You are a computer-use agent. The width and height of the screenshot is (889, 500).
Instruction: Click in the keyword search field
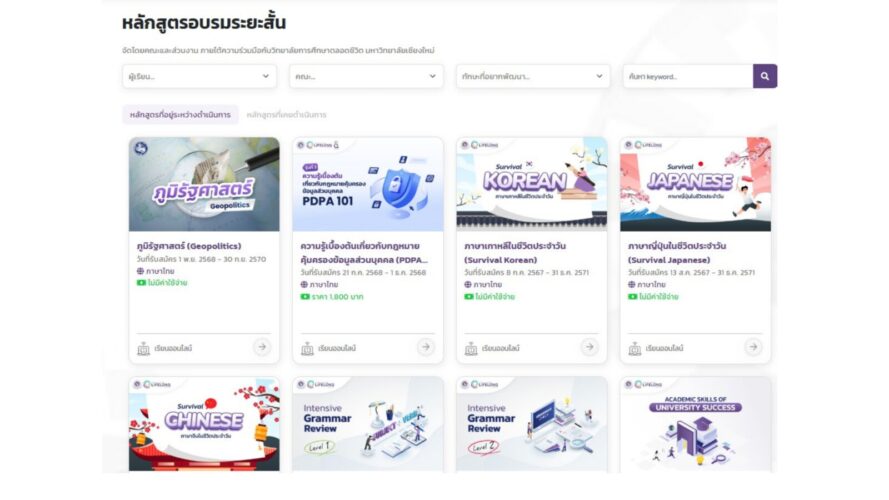coord(688,76)
